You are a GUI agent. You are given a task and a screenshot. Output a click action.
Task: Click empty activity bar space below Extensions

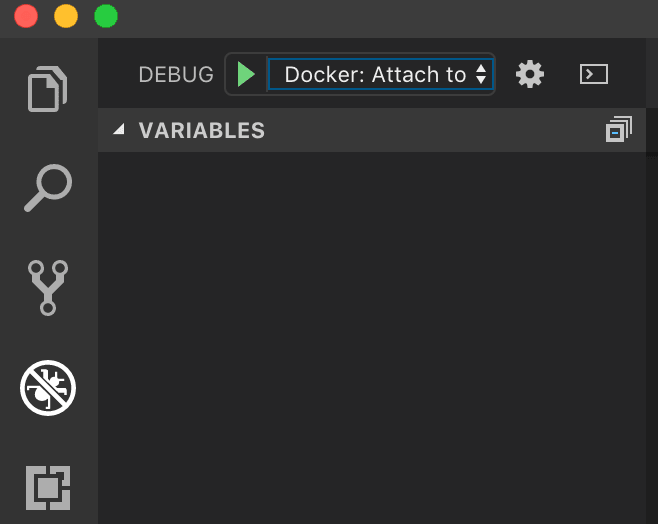[48, 518]
